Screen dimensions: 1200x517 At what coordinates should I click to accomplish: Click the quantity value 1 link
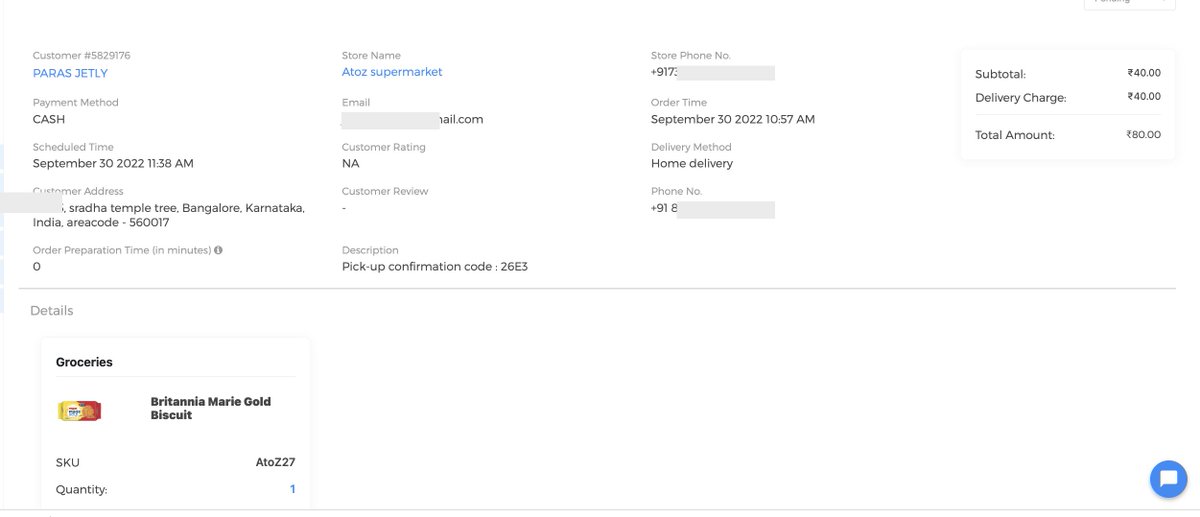[x=293, y=489]
